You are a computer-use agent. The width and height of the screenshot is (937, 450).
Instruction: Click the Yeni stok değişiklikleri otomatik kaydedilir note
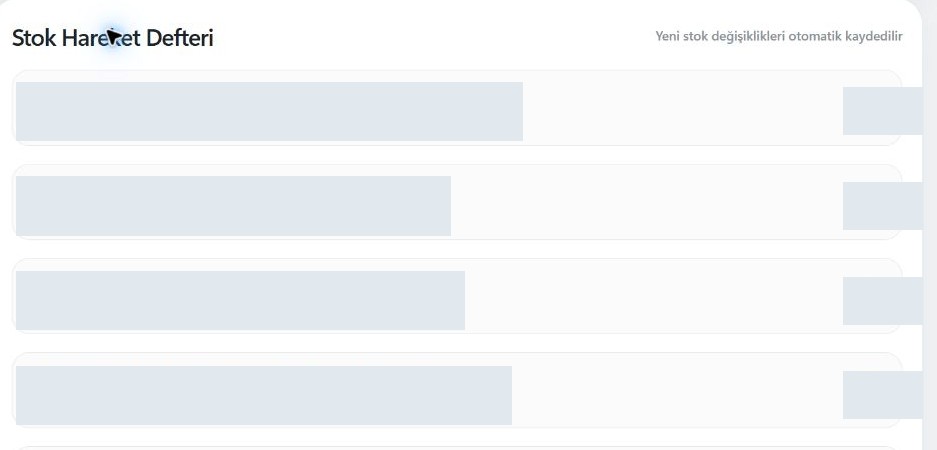pos(779,36)
